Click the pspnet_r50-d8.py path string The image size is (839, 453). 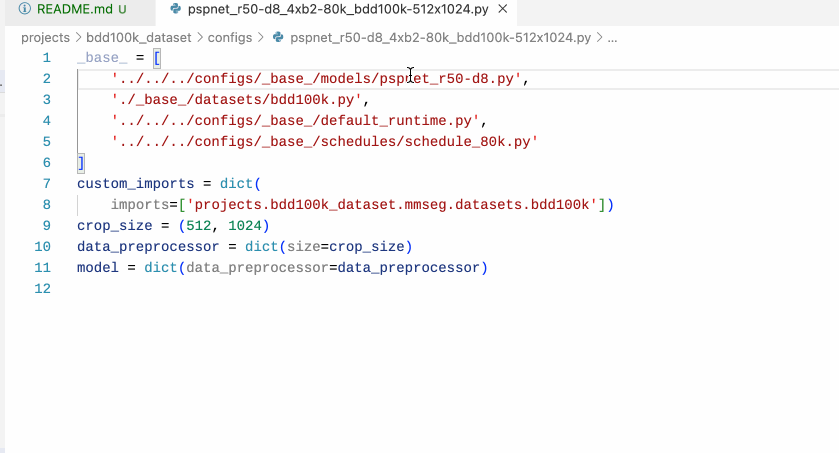(316, 79)
